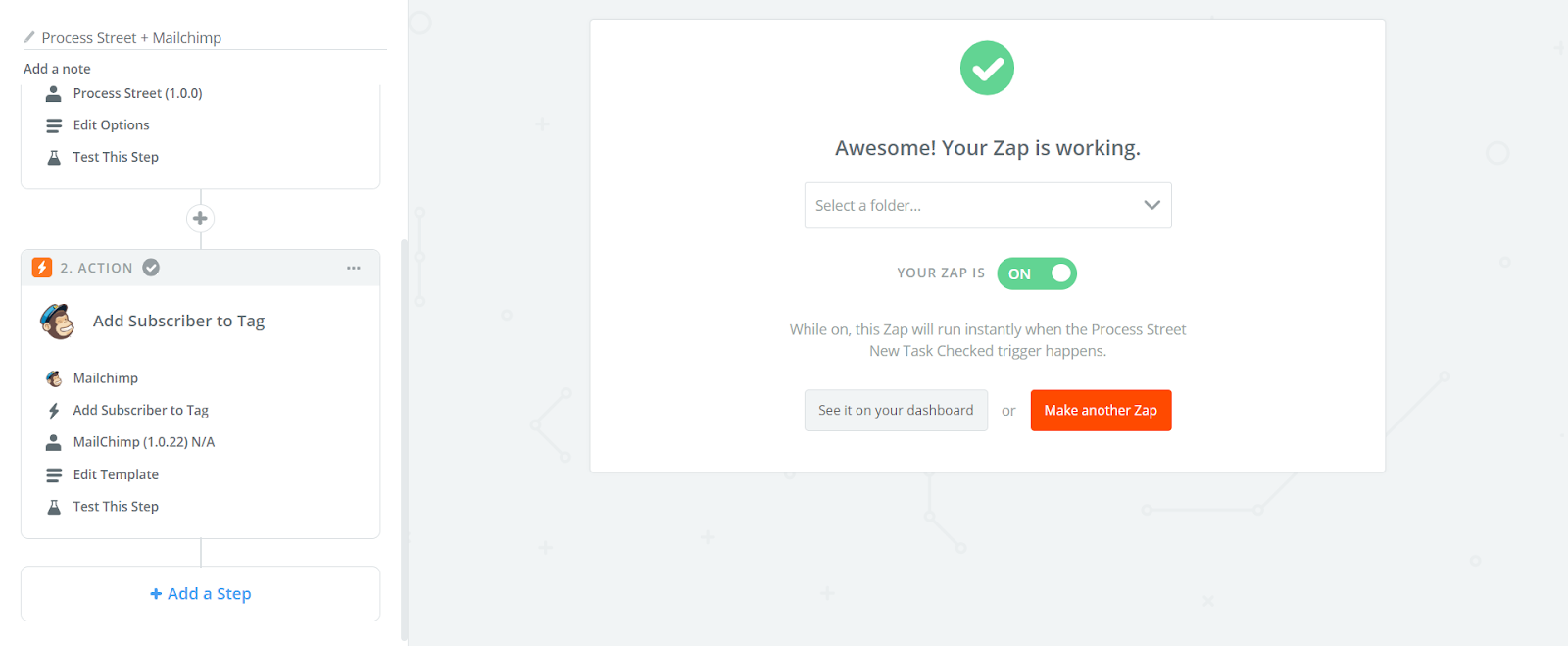Click the person icon beside Process Street (1.0.0)
Viewport: 1568px width, 646px height.
coord(53,92)
